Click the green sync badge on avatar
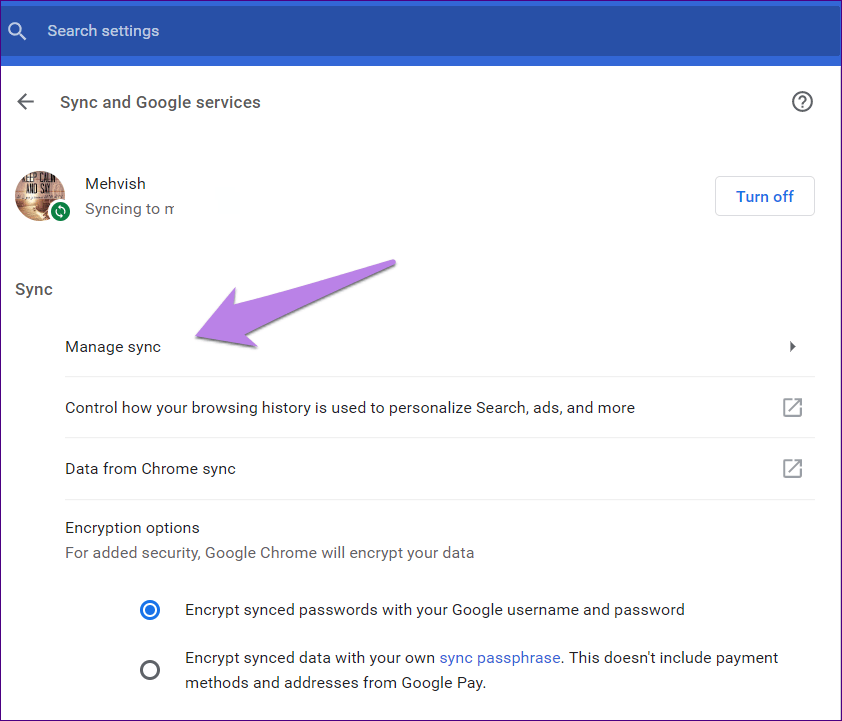 pos(61,212)
